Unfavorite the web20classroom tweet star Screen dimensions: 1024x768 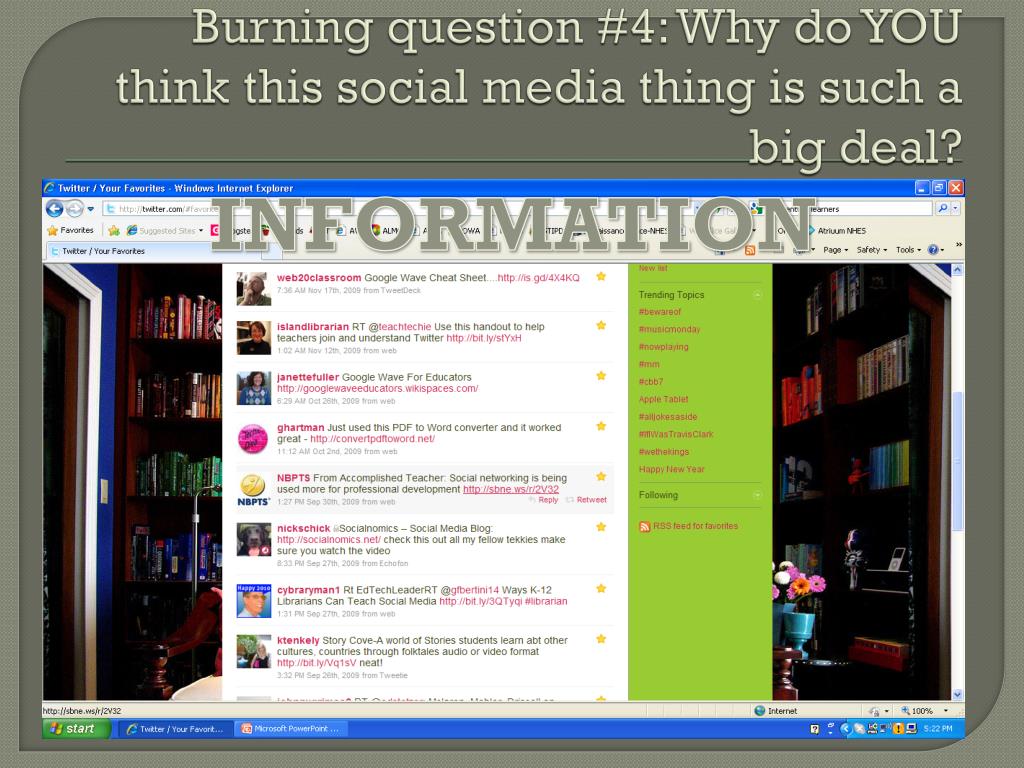click(x=601, y=277)
